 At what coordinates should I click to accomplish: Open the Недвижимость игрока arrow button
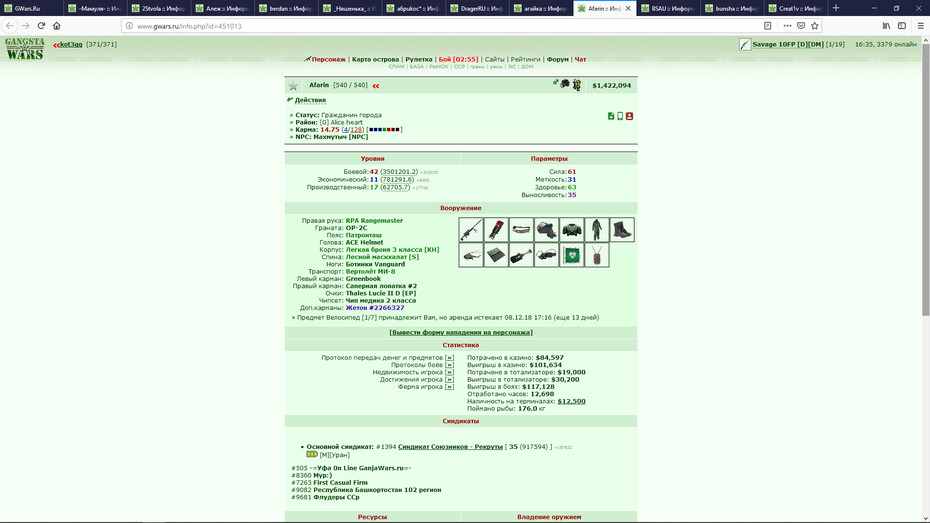pyautogui.click(x=449, y=372)
